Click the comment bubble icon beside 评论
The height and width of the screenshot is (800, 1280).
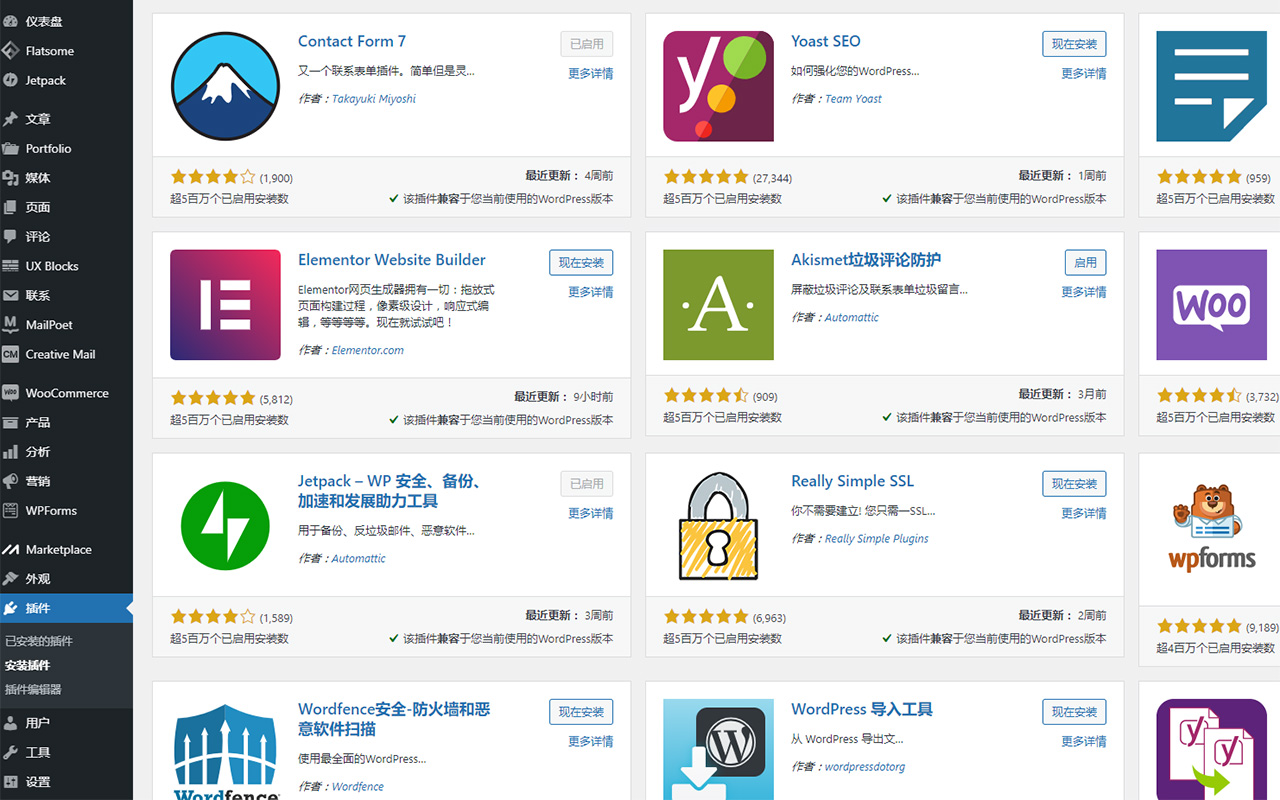[10, 237]
